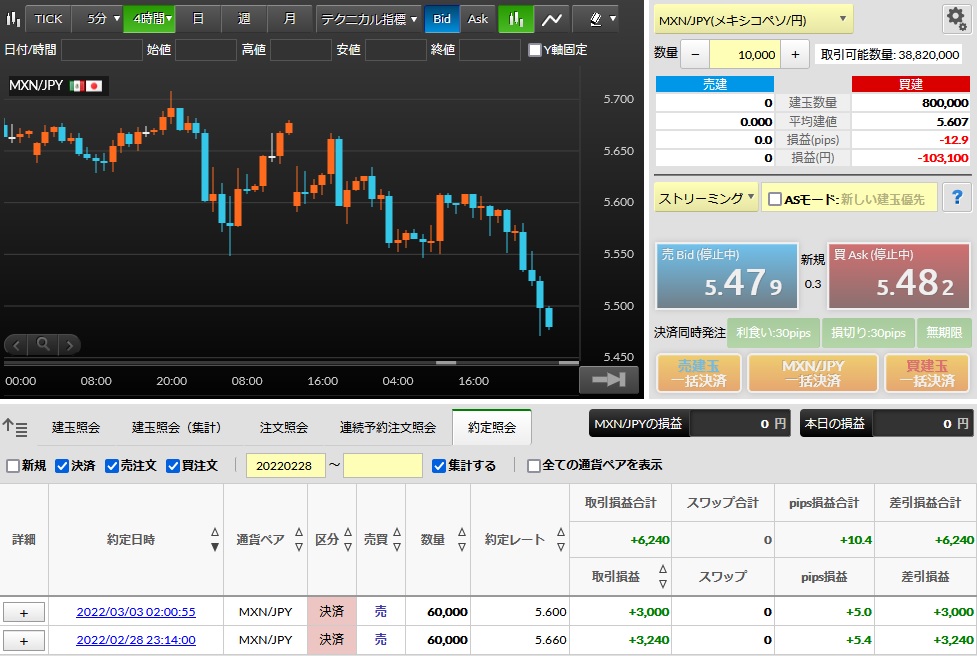
Task: Jump to the latest candle with the arrow button
Action: pos(609,379)
